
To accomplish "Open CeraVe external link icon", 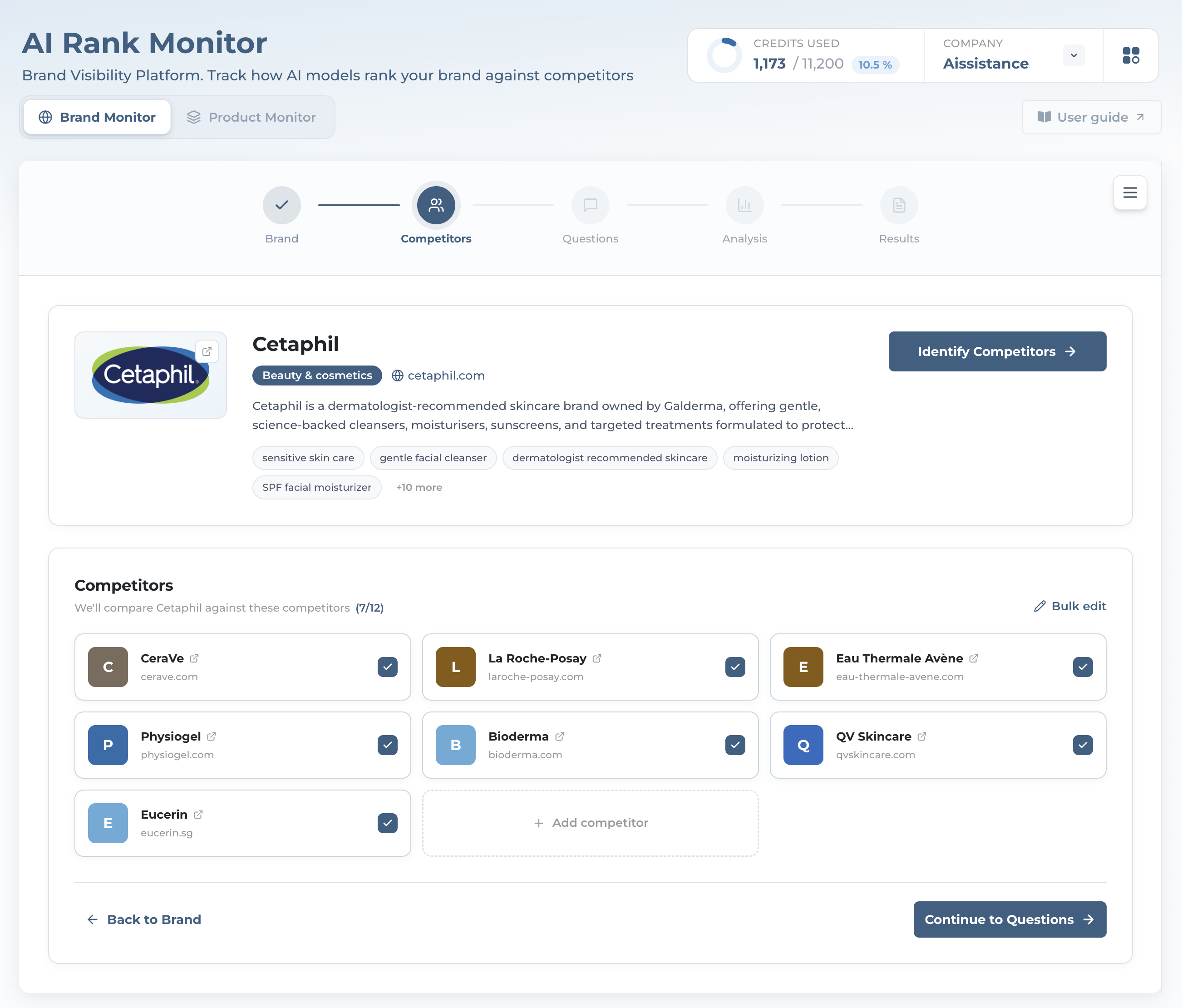I will click(195, 658).
